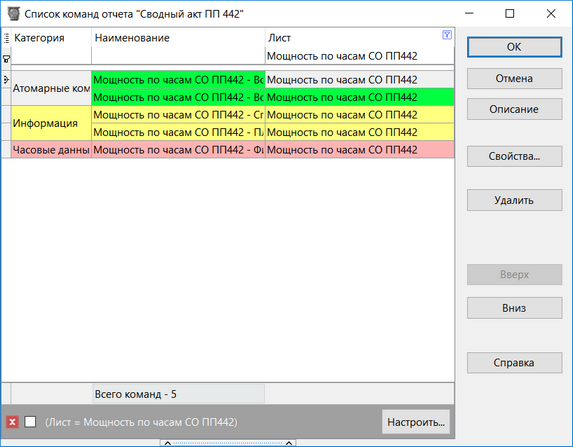Open the Свойства... dialog
Viewport: 573px width, 447px height.
(514, 156)
